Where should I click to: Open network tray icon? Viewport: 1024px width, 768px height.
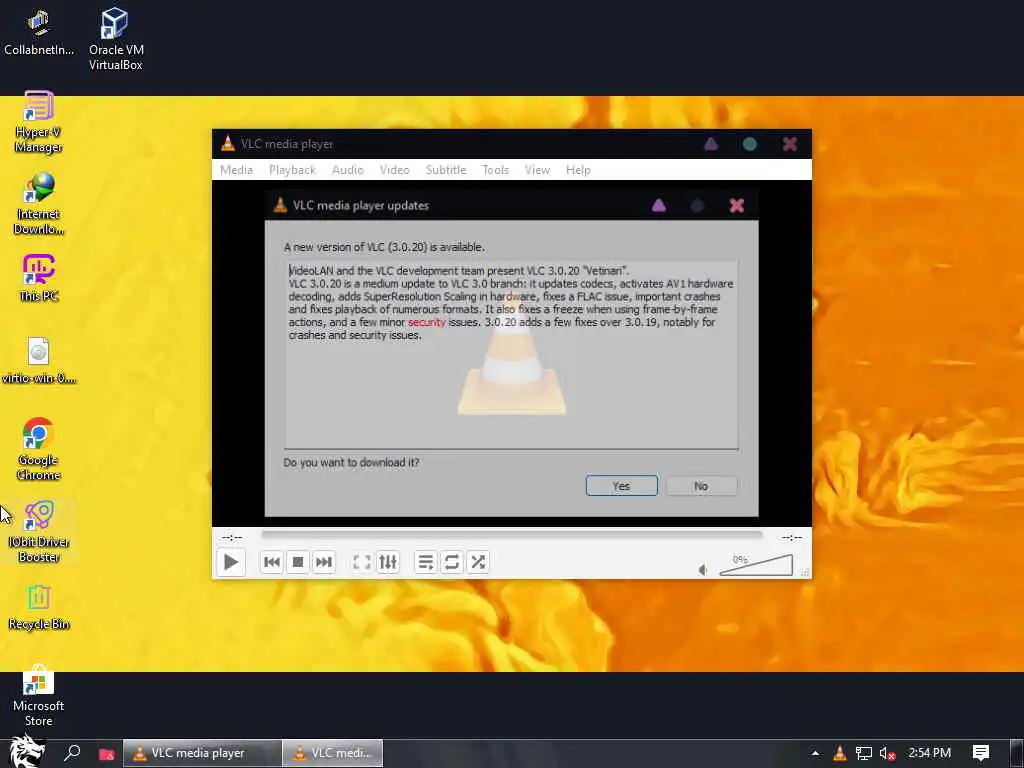pyautogui.click(x=863, y=753)
